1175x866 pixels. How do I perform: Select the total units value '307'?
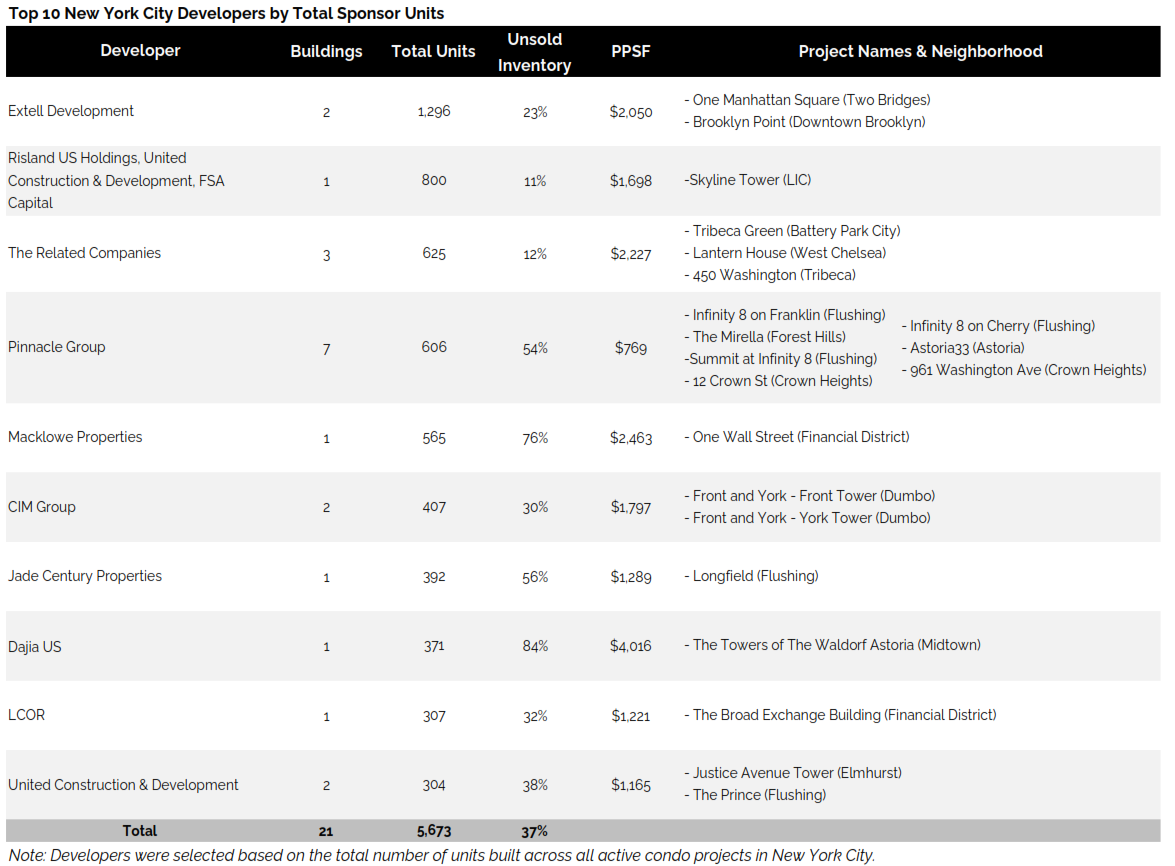point(434,716)
